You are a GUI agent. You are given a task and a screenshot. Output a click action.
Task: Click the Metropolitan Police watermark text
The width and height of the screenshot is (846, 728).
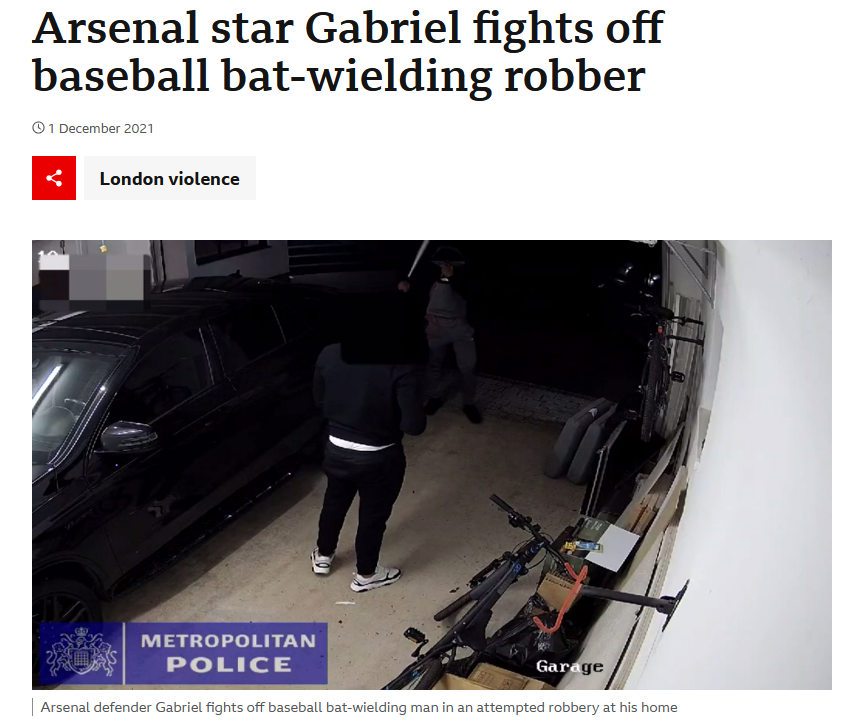229,653
